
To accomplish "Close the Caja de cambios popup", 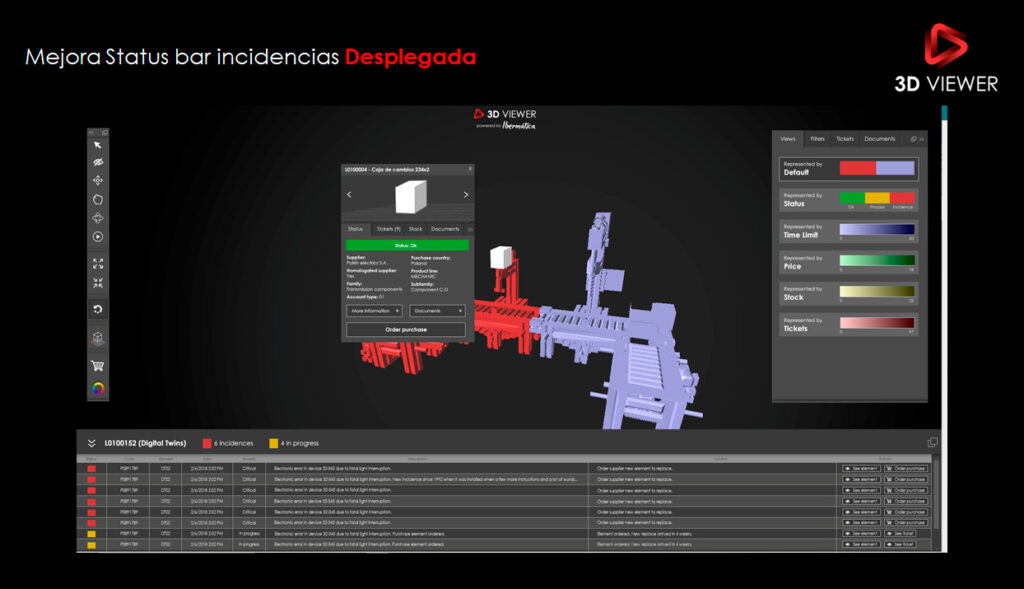I will pos(470,169).
